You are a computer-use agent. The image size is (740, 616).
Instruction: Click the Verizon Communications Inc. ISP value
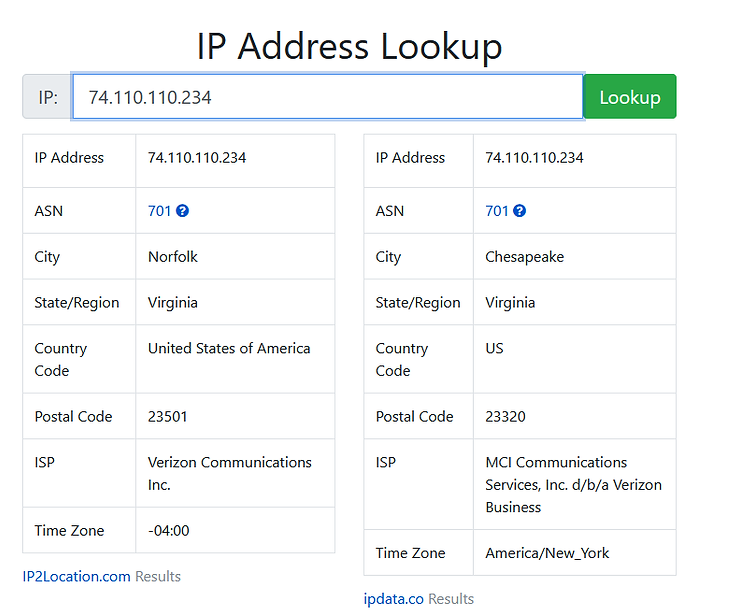(x=230, y=473)
